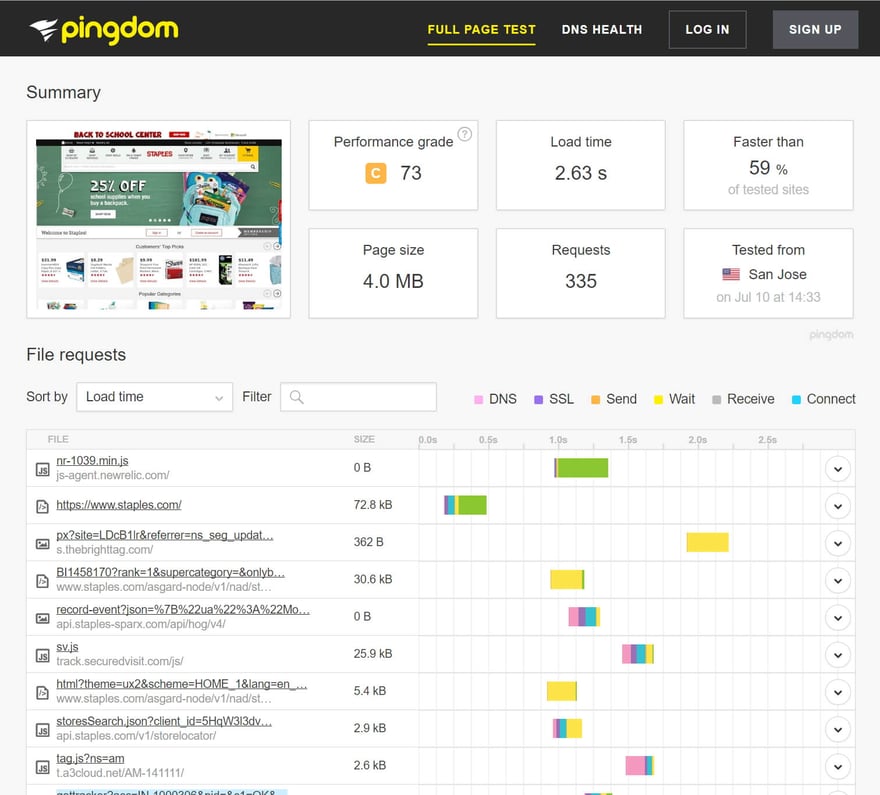This screenshot has width=880, height=795.
Task: Click the blue Connect legend swatch
Action: [796, 399]
